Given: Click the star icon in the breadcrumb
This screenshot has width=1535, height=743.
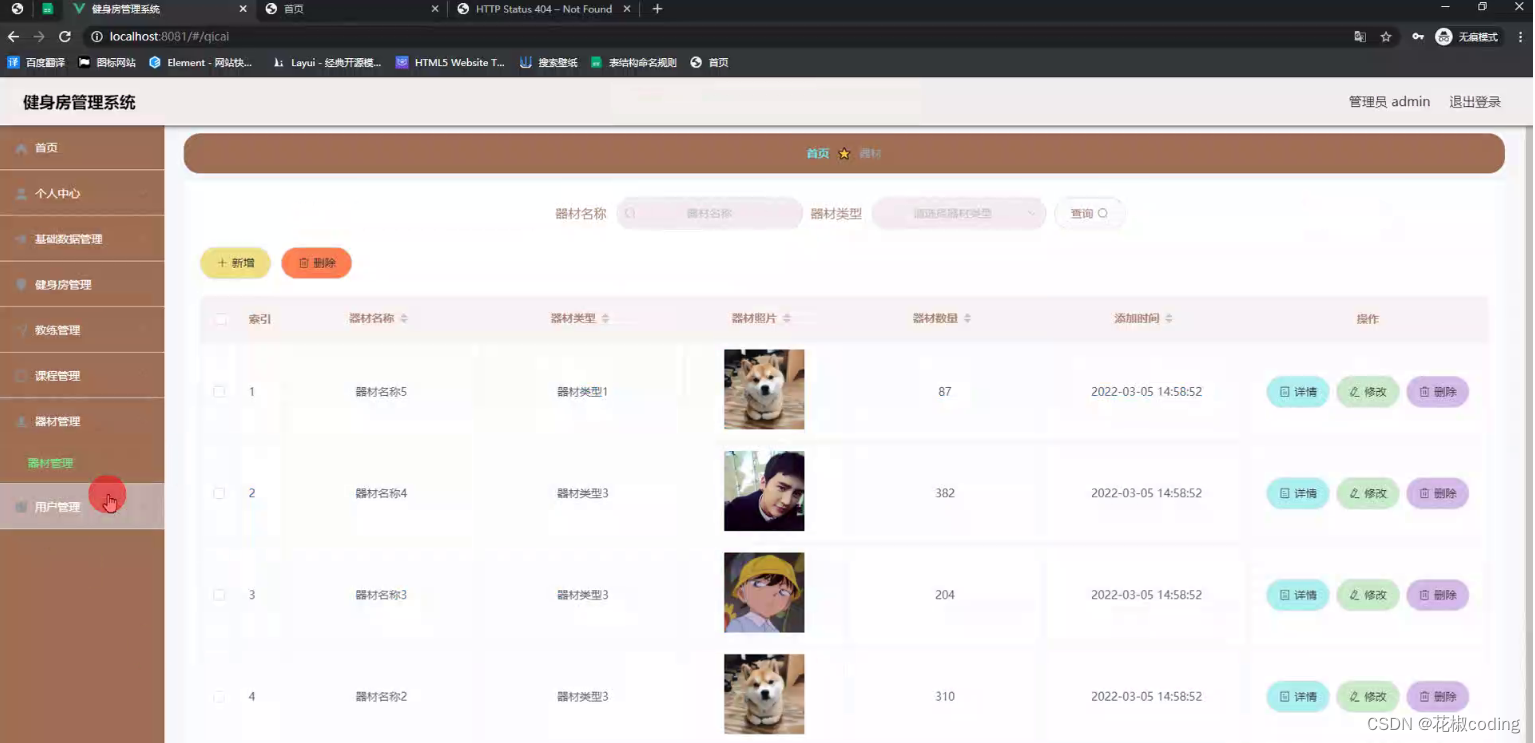Looking at the screenshot, I should [x=844, y=153].
